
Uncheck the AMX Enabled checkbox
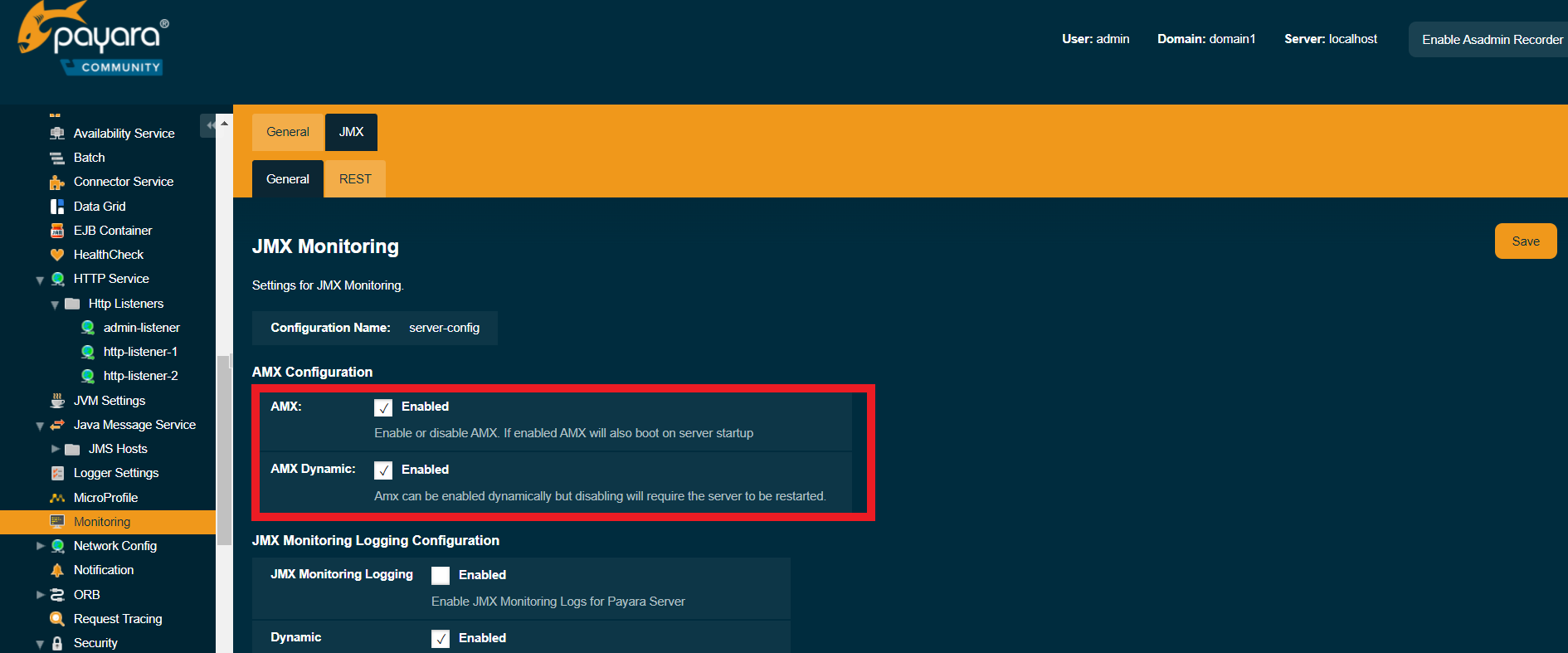click(383, 407)
